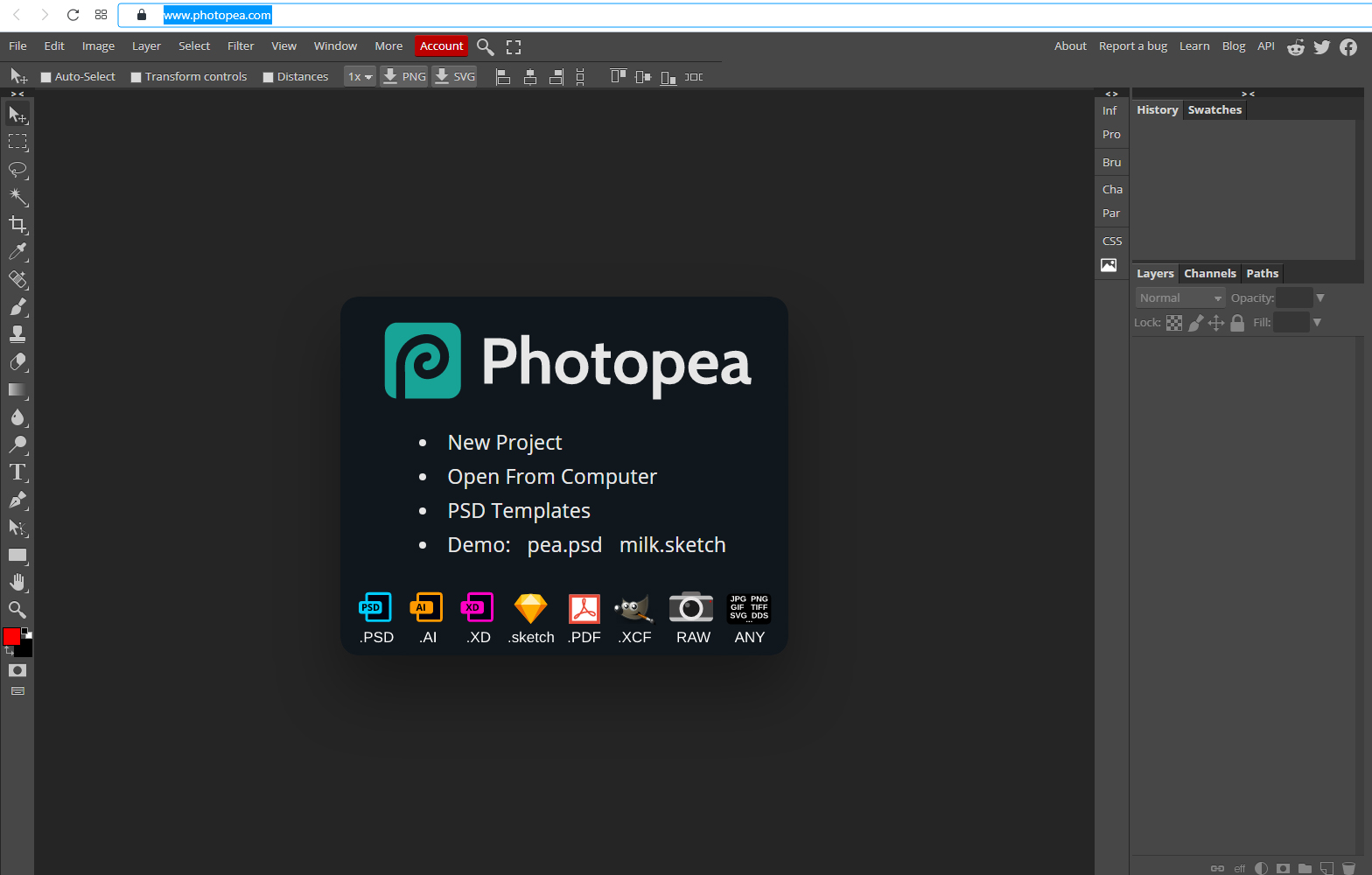Viewport: 1372px width, 875px height.
Task: Click the delete layer trash icon
Action: pyautogui.click(x=1349, y=868)
